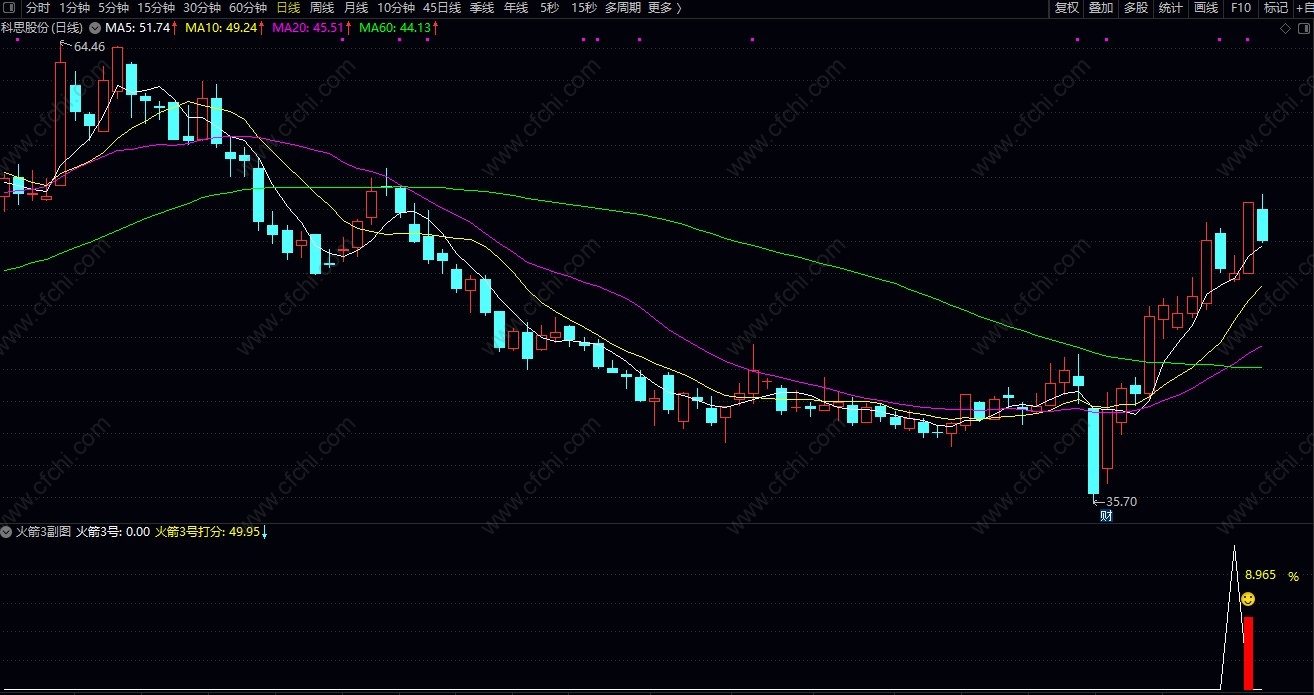The height and width of the screenshot is (695, 1314).
Task: Select the 60分钟 period tab
Action: pyautogui.click(x=248, y=8)
